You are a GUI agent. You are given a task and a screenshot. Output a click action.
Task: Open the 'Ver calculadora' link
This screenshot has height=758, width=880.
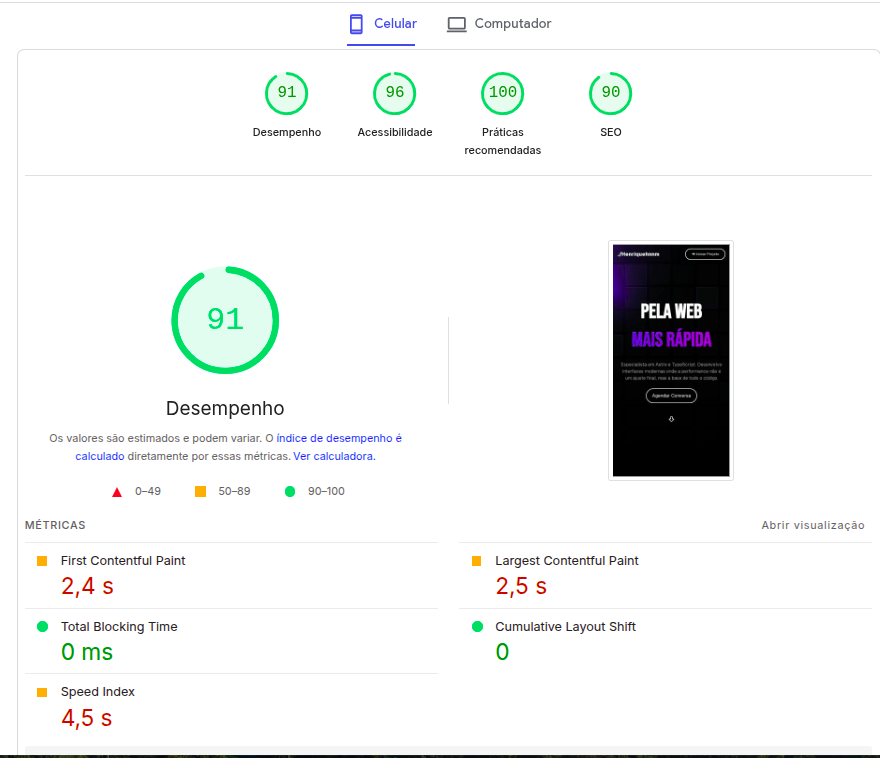point(333,456)
